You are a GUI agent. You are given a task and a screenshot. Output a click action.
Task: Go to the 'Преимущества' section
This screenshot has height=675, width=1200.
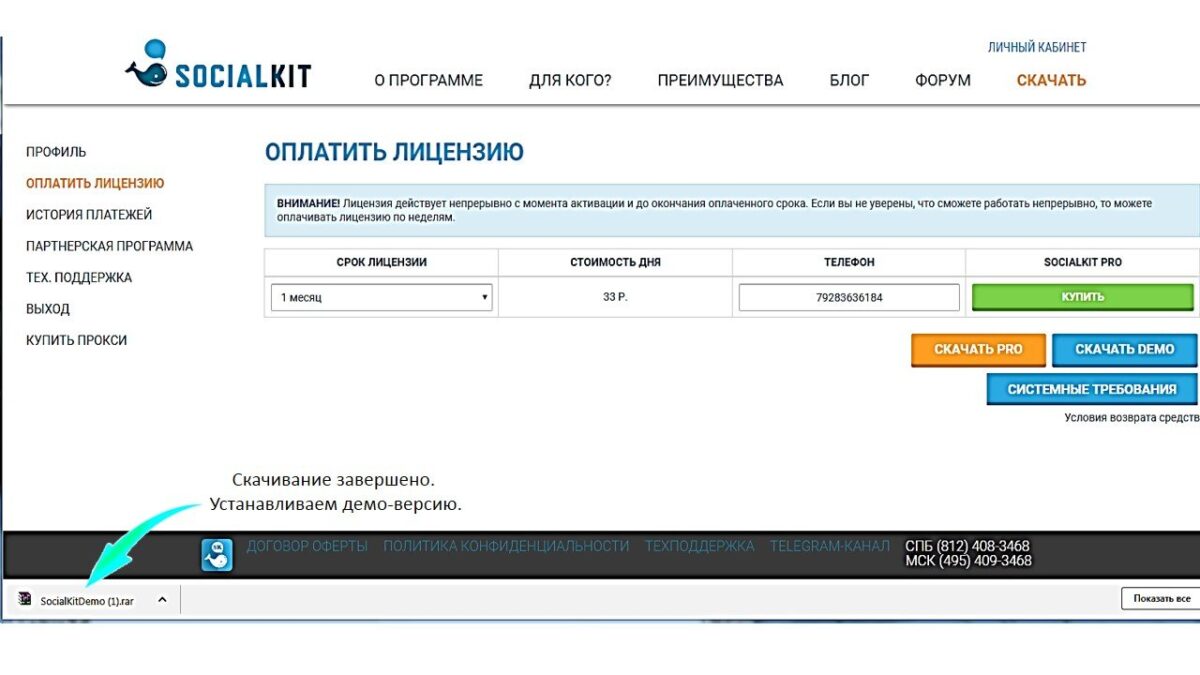pos(720,80)
